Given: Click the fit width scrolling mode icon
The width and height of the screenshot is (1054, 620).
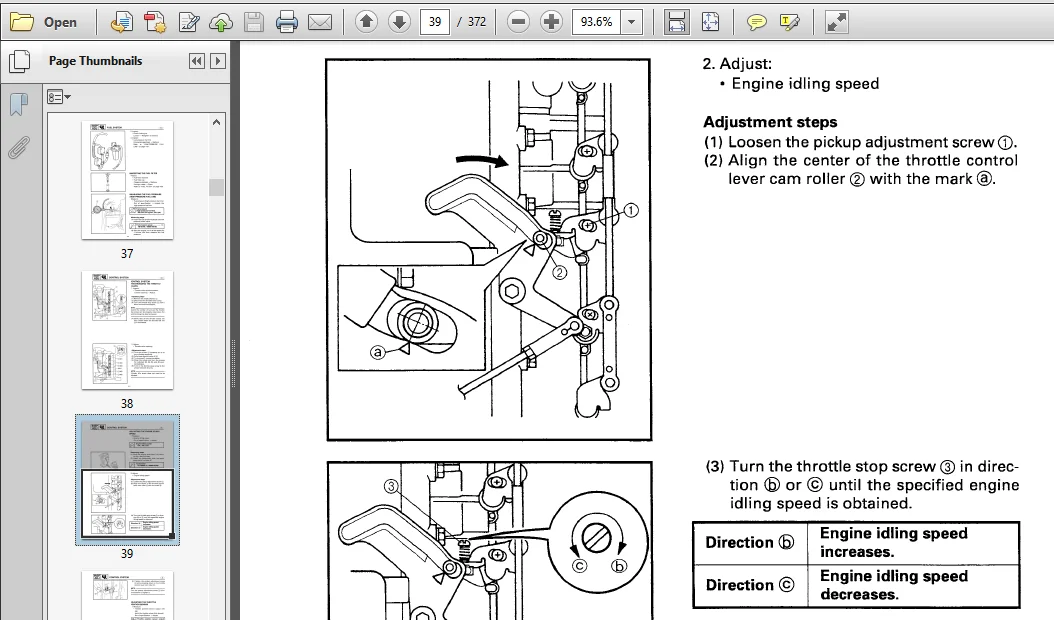Looking at the screenshot, I should [676, 22].
